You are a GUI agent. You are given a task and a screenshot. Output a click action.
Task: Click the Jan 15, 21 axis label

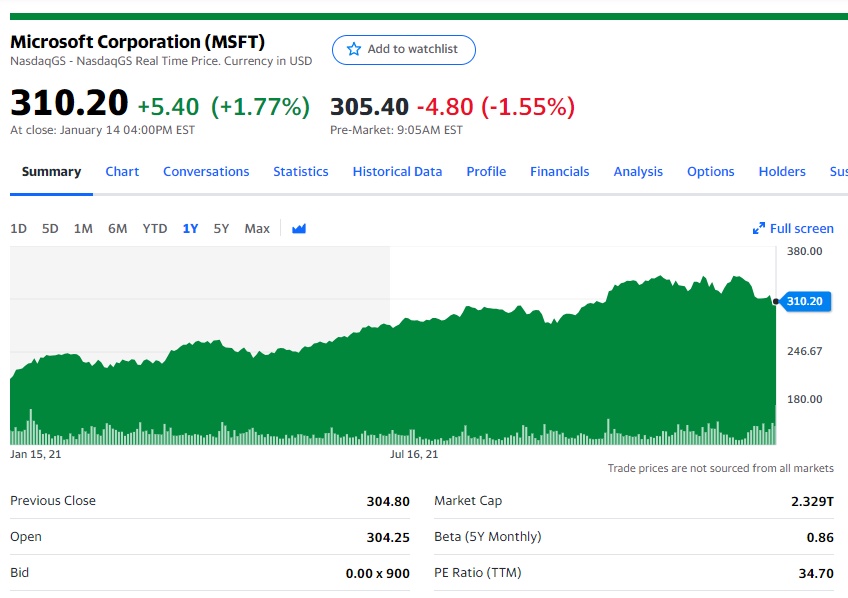(x=36, y=454)
